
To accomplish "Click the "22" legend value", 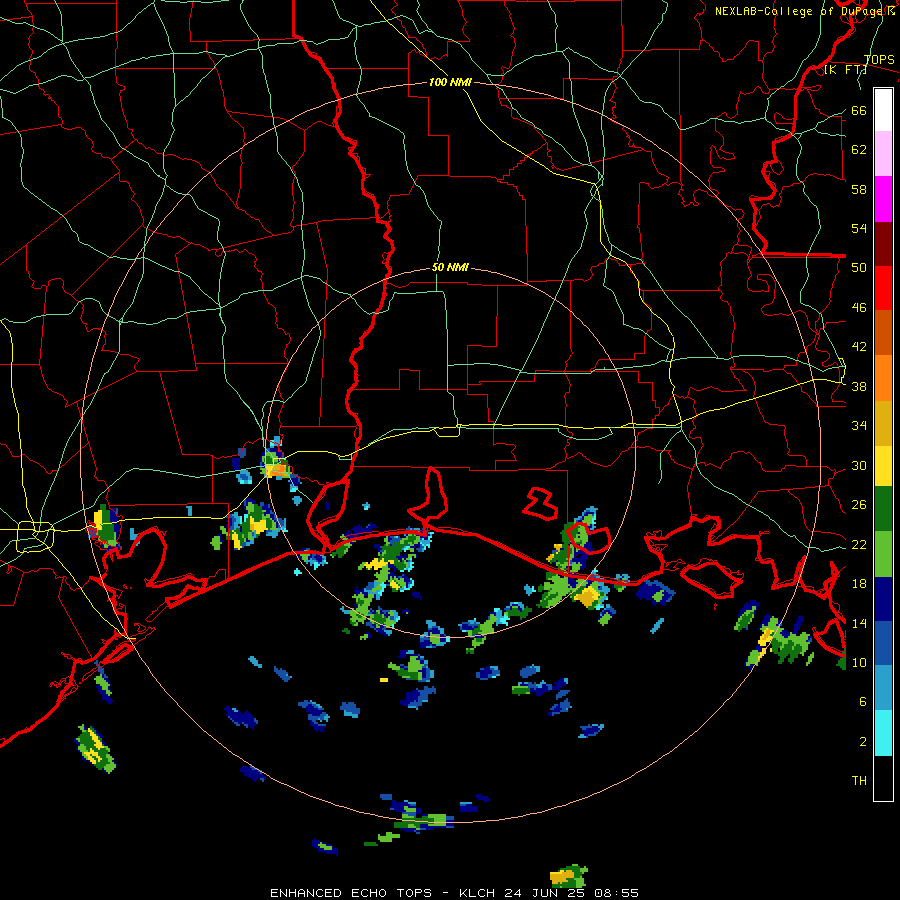I will click(x=859, y=545).
